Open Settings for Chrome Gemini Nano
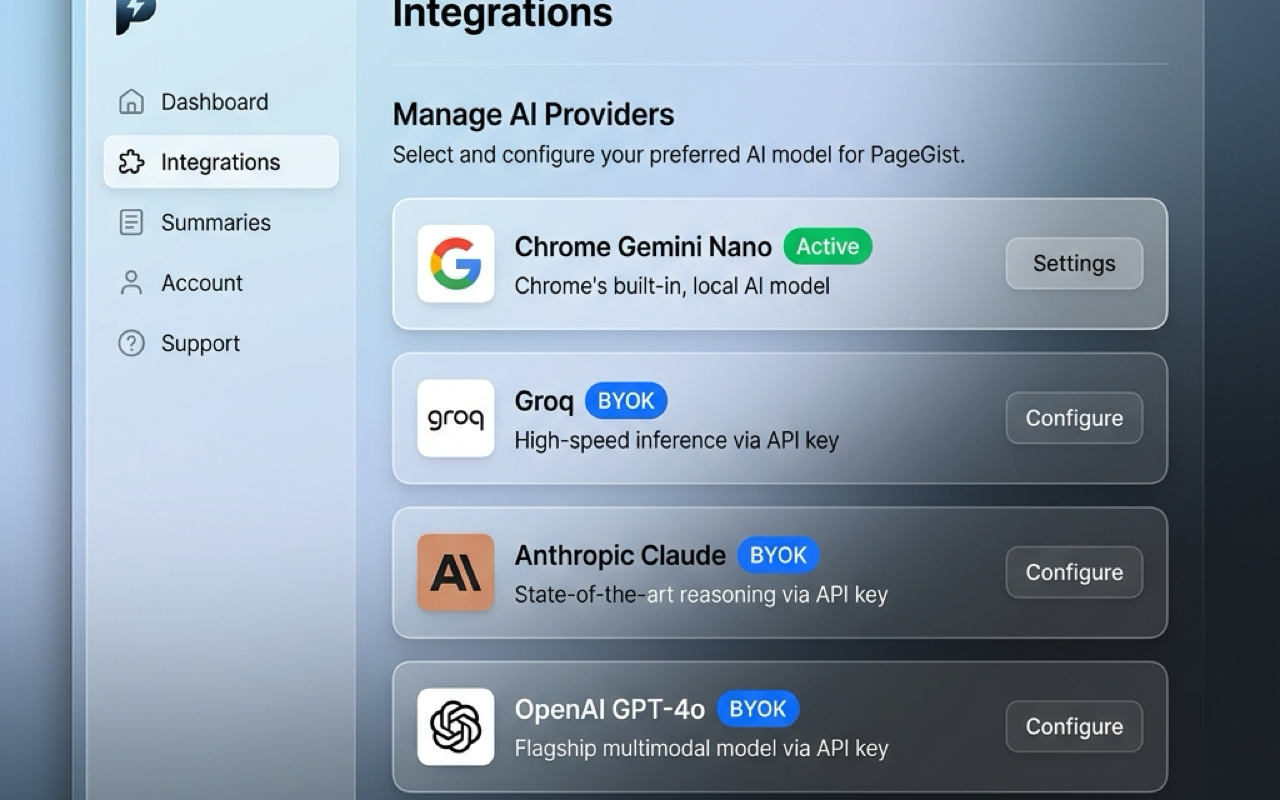 pos(1074,263)
